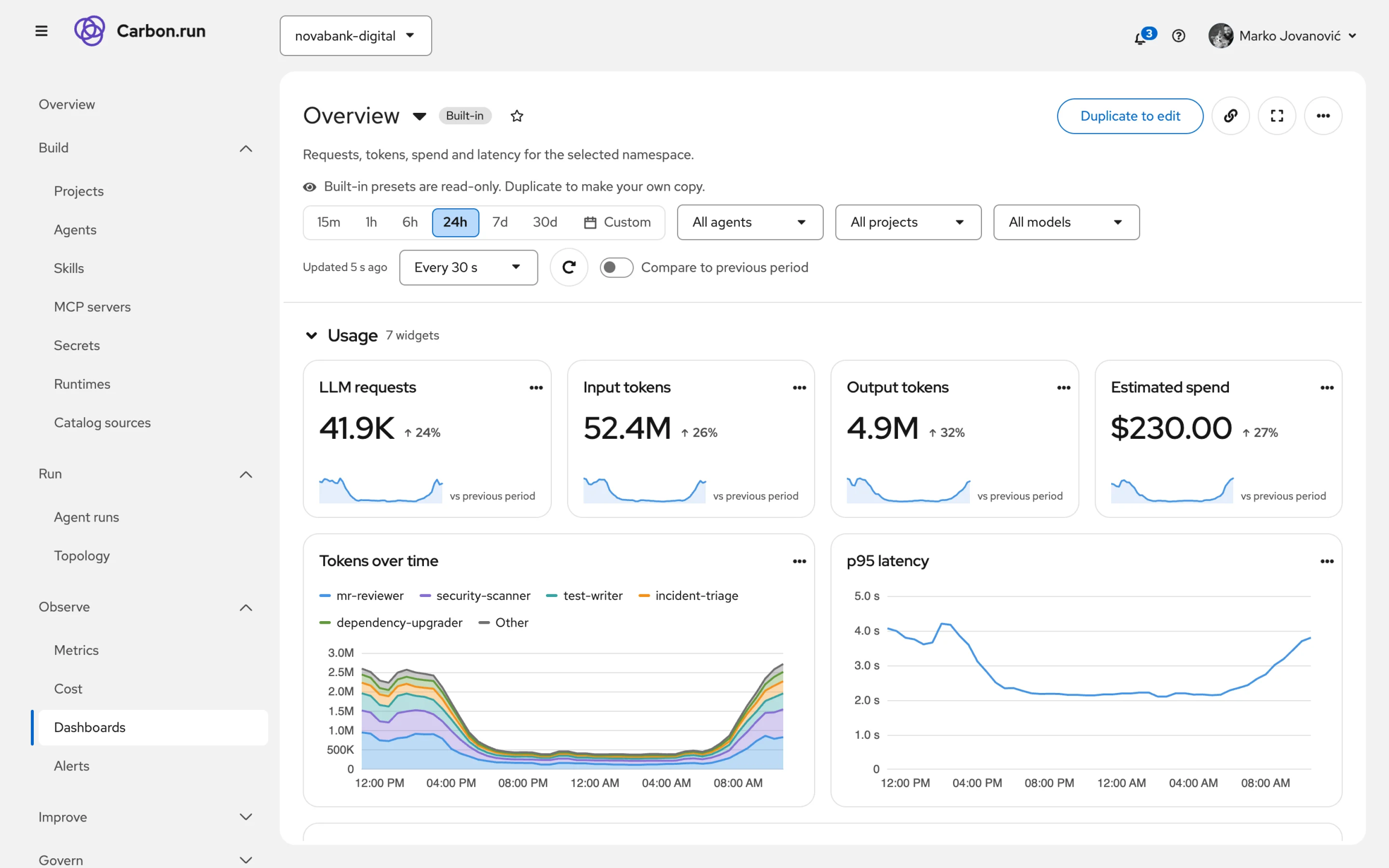Open Estimated spend widget options menu
The height and width of the screenshot is (868, 1389).
[x=1327, y=388]
